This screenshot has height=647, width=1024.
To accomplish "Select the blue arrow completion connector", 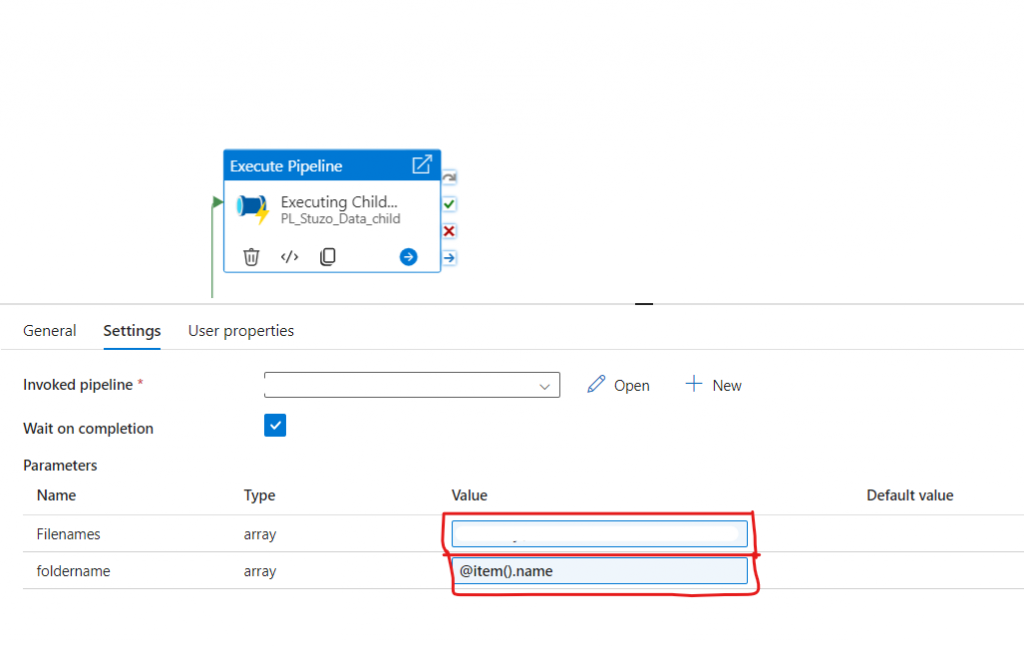I will pyautogui.click(x=449, y=258).
